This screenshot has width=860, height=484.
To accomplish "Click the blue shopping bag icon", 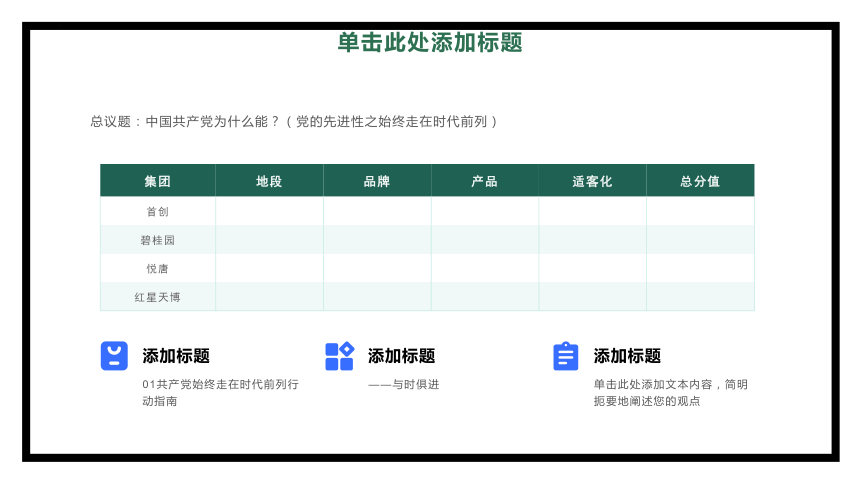I will pos(114,356).
